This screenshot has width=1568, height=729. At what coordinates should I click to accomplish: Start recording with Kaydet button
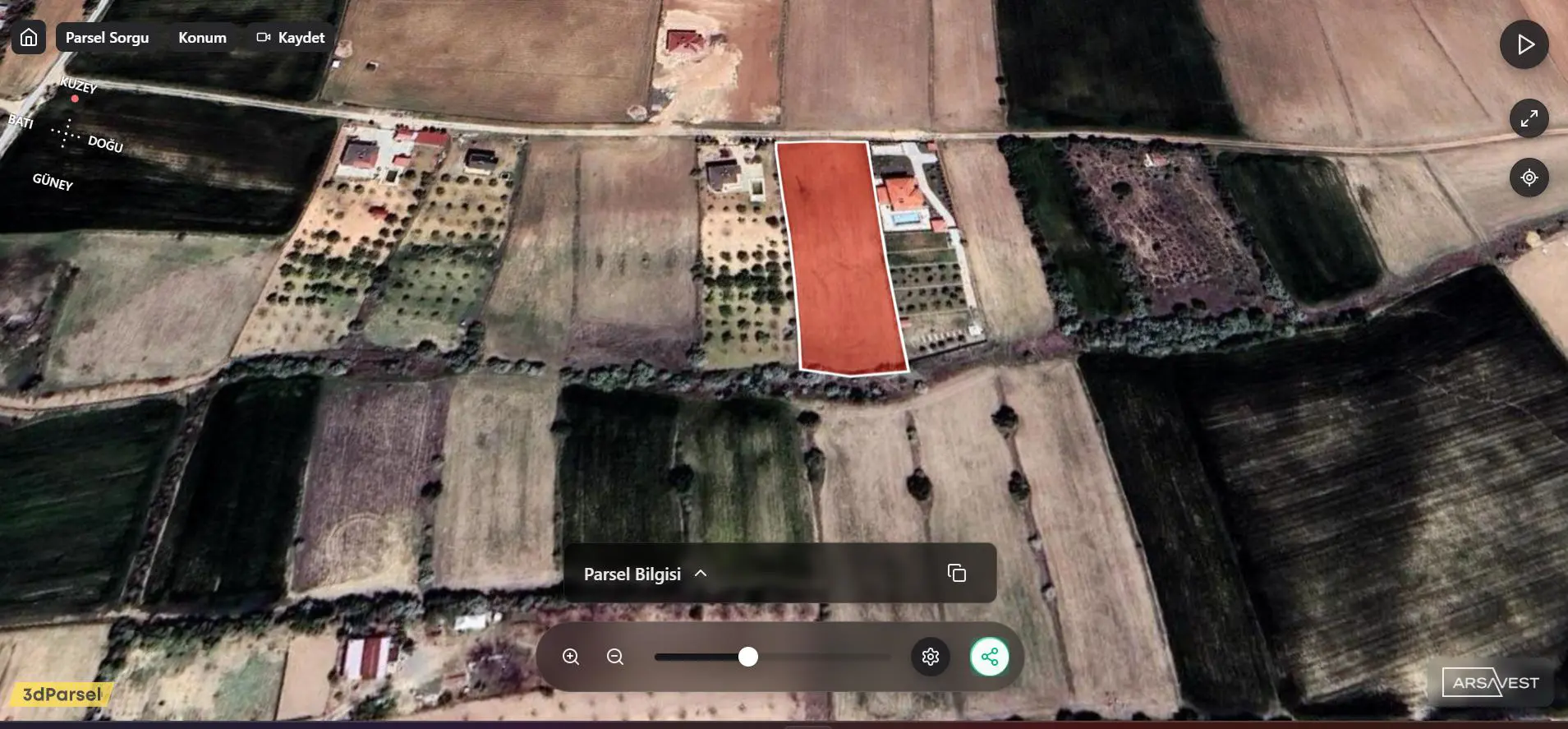coord(291,38)
